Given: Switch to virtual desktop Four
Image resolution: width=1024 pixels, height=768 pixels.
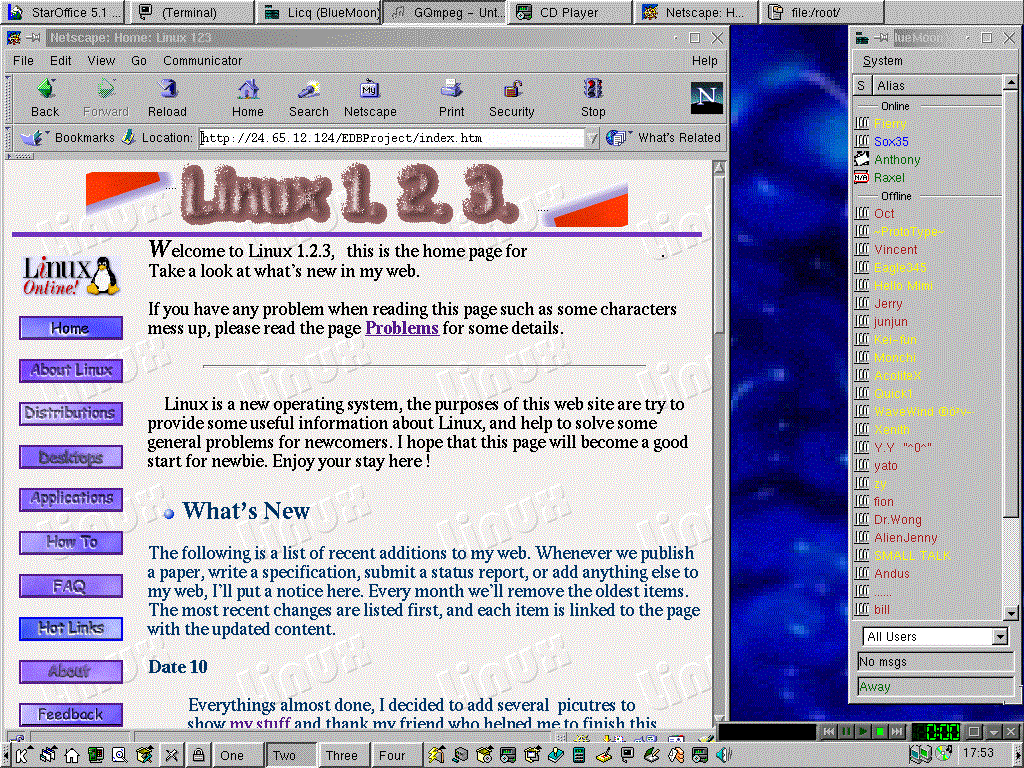Looking at the screenshot, I should pos(392,755).
